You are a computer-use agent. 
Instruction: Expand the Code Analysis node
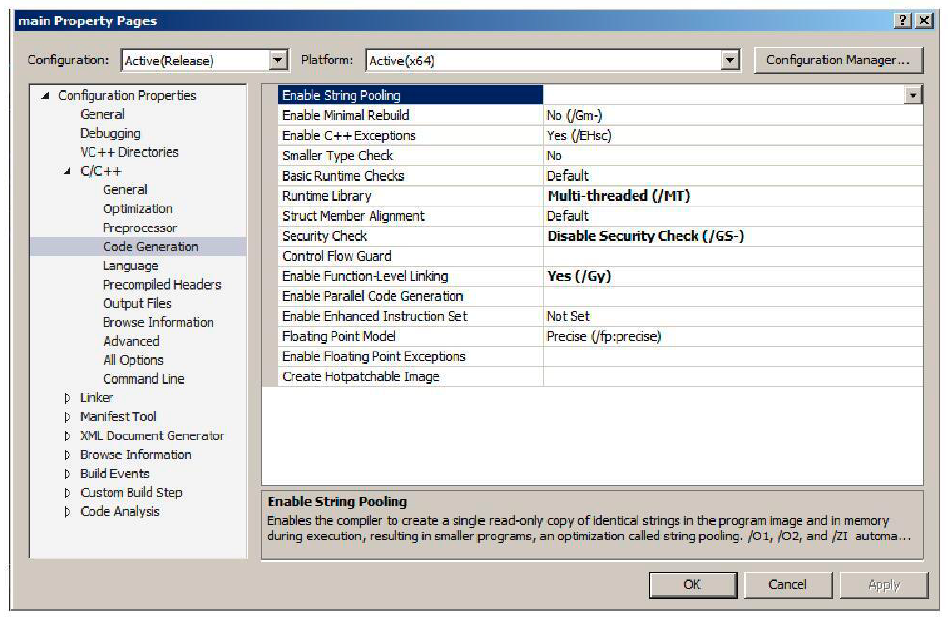68,512
